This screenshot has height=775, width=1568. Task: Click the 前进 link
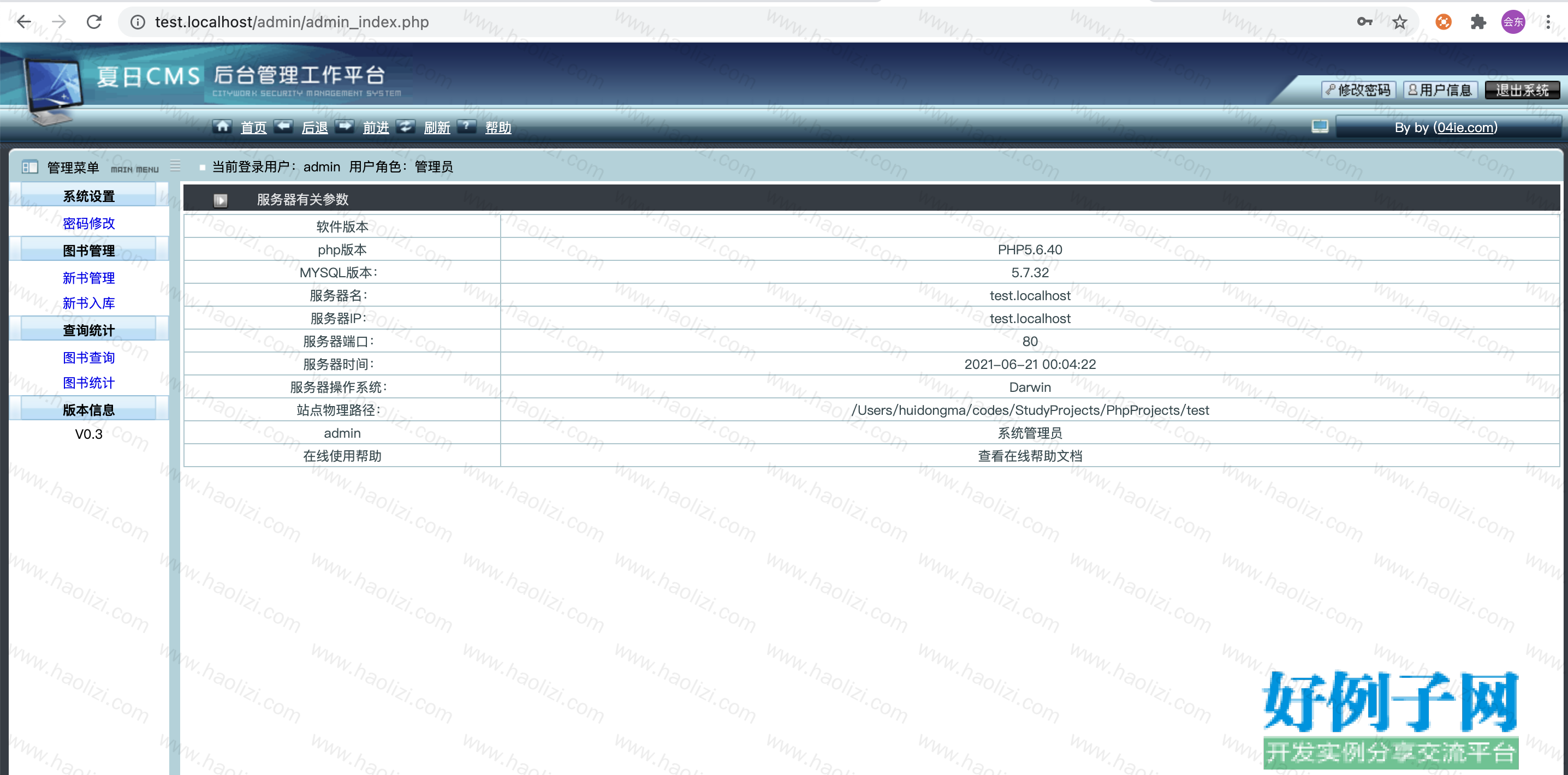376,127
